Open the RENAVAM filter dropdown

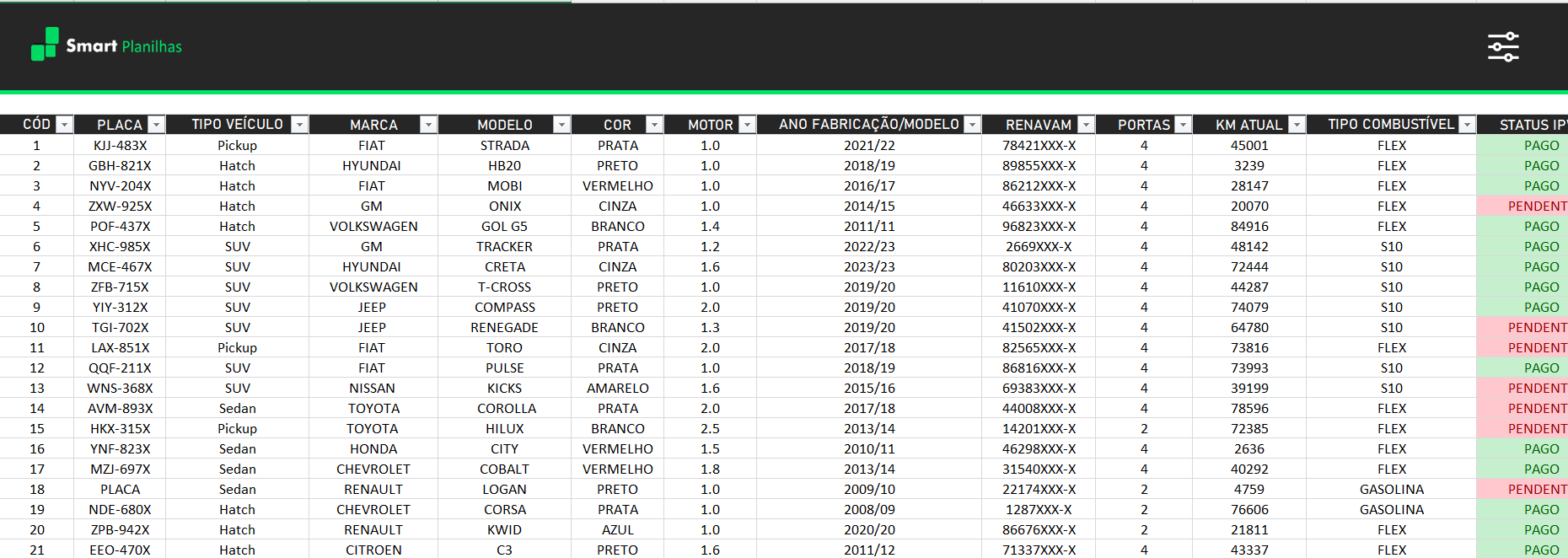tap(1086, 125)
